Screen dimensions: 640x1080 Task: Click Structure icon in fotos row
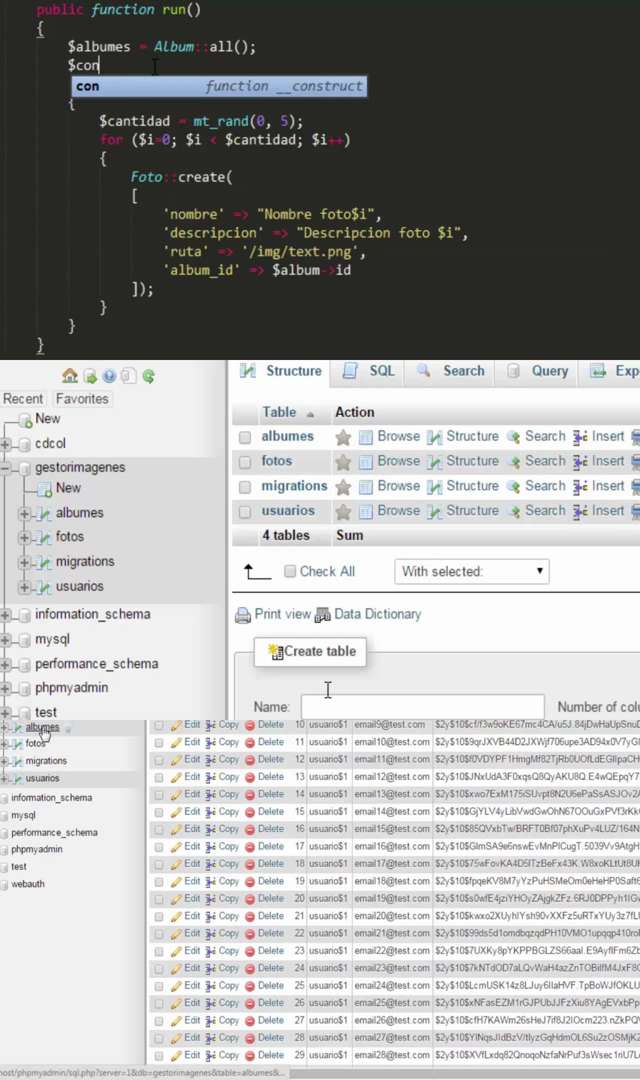435,461
